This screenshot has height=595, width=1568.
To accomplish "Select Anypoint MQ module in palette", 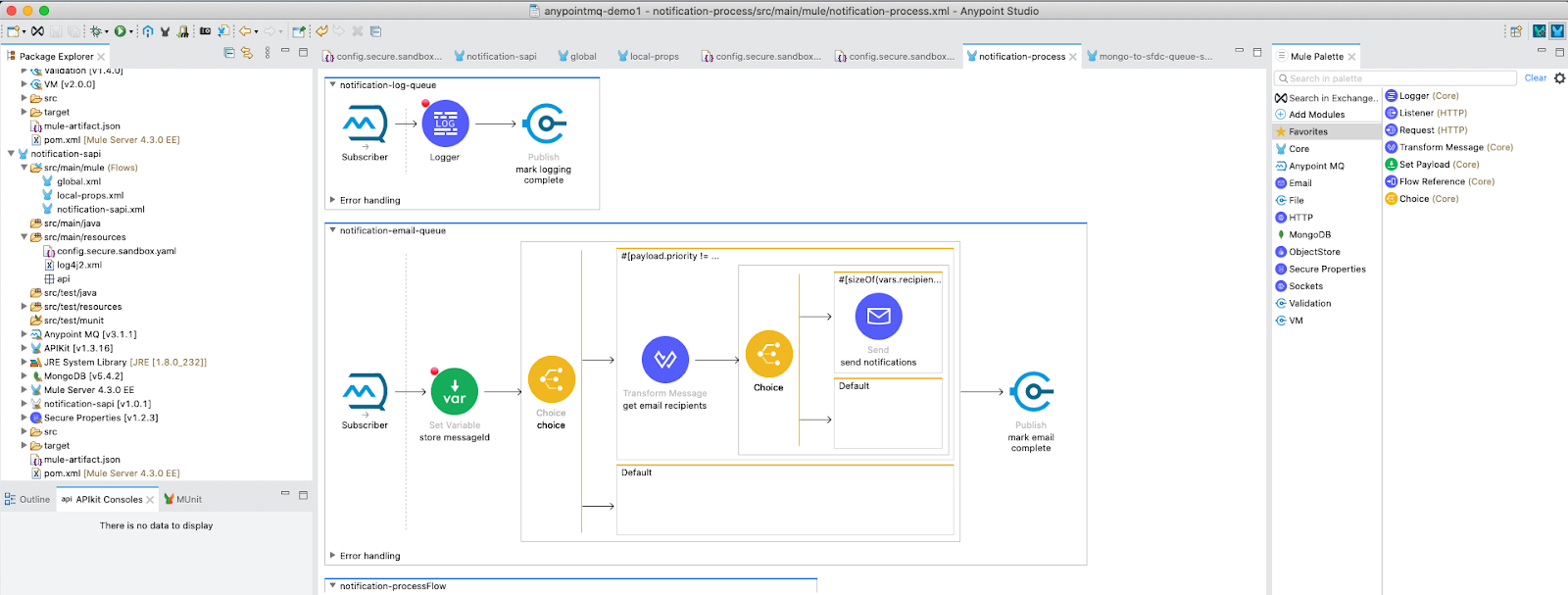I will [x=1315, y=167].
